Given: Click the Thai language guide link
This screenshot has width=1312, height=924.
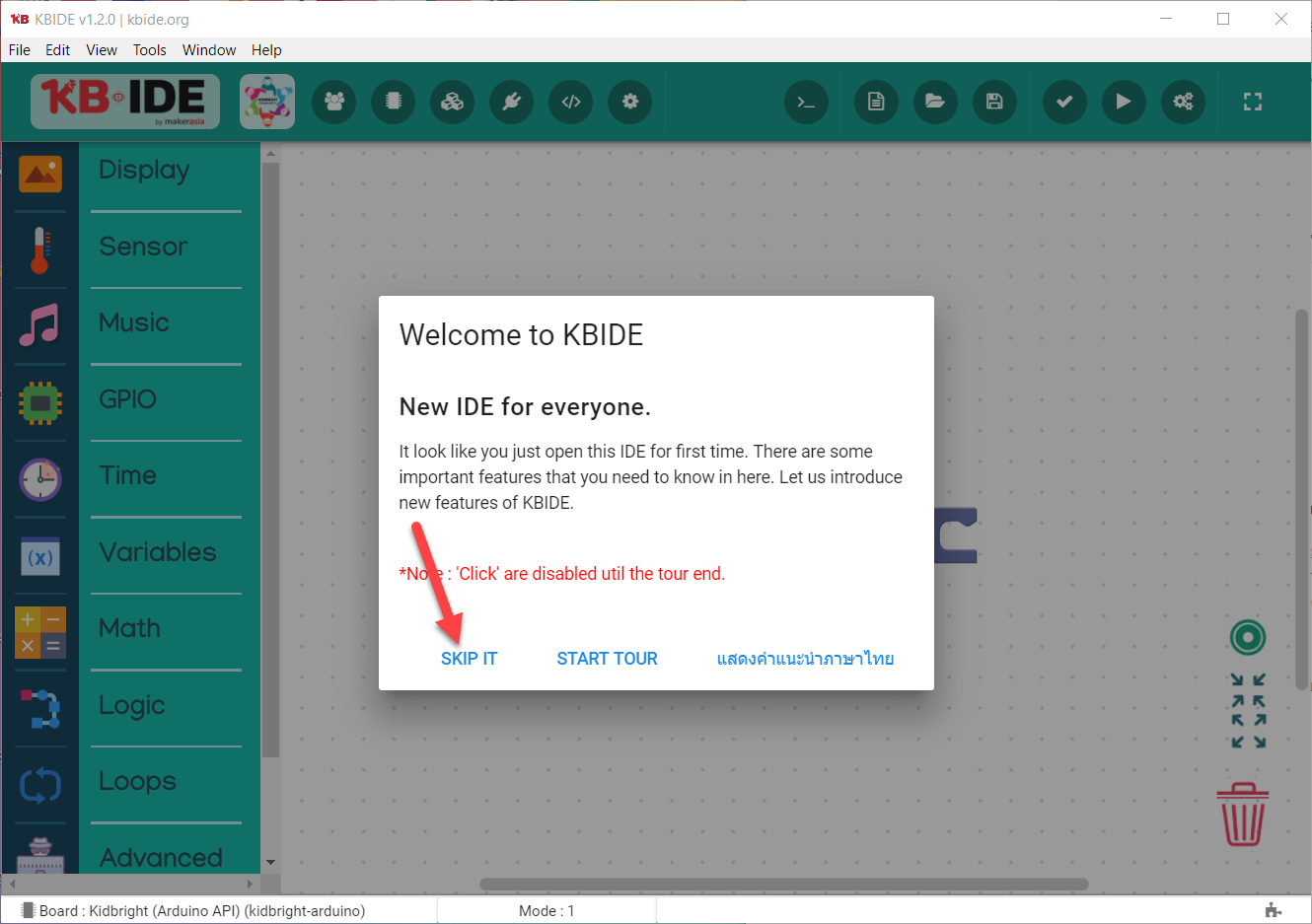Looking at the screenshot, I should 805,659.
